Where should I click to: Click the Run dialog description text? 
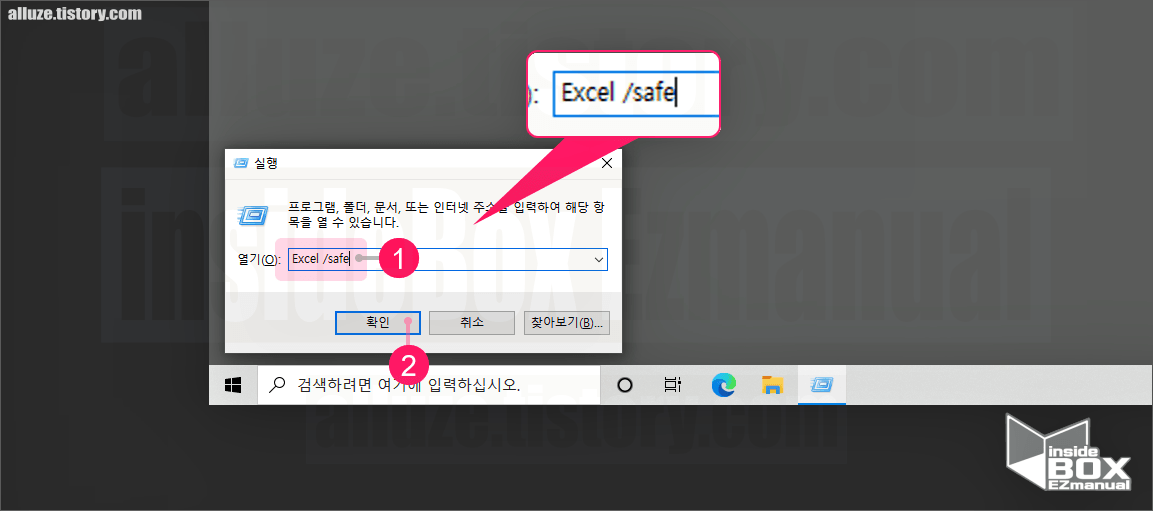point(446,214)
